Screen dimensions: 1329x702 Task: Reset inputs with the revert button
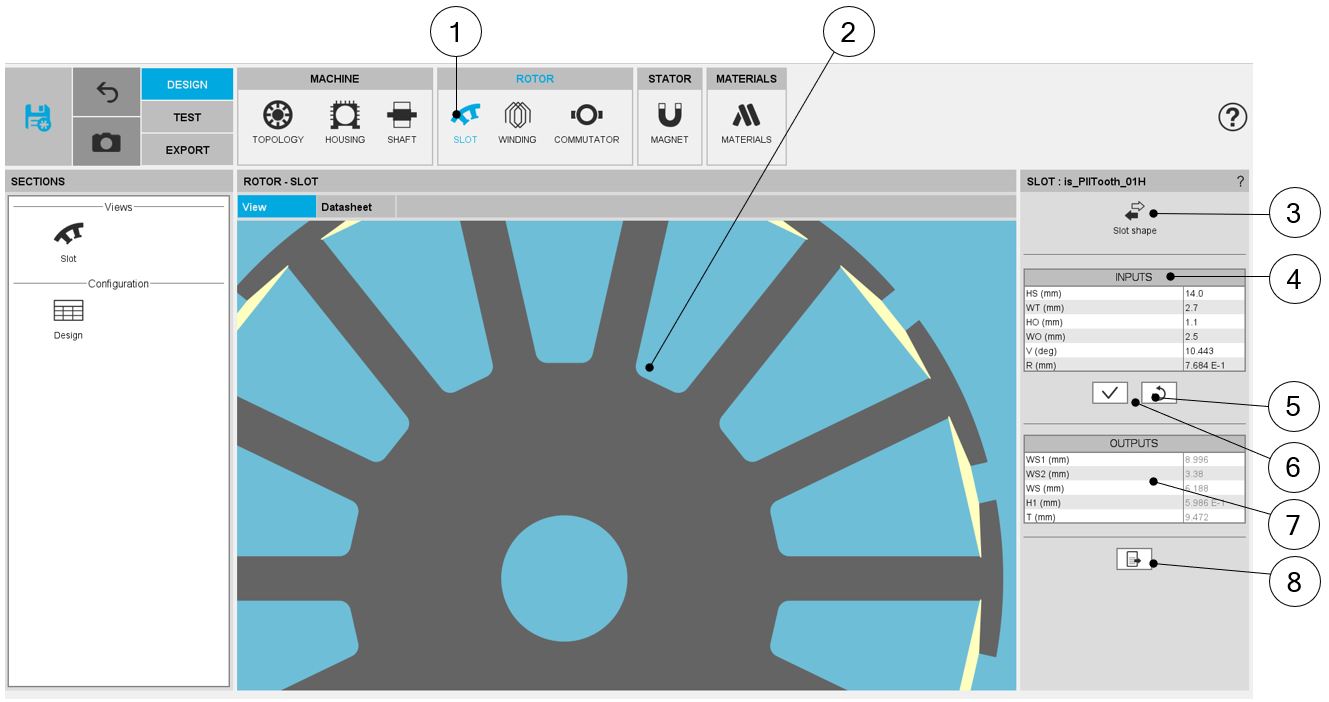[1158, 394]
